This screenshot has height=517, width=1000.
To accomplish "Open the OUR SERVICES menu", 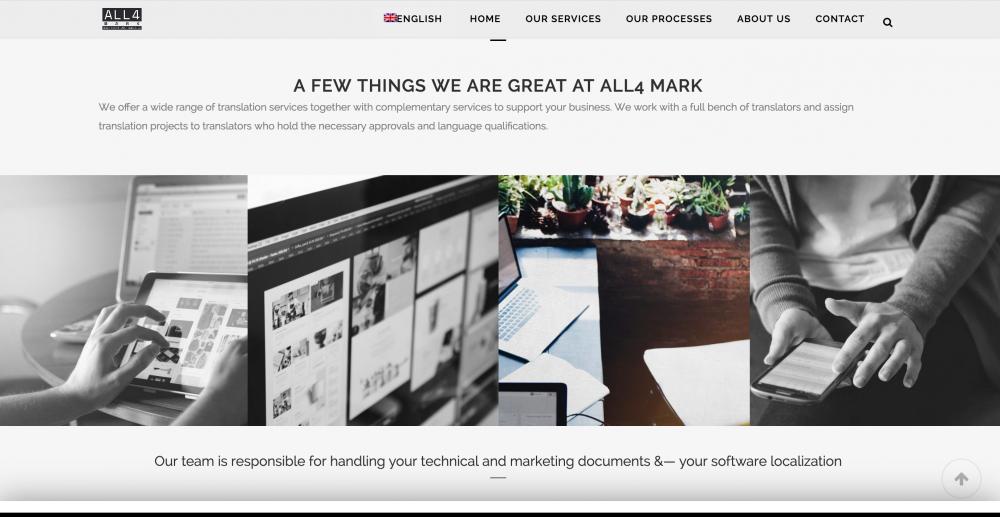I will tap(563, 18).
